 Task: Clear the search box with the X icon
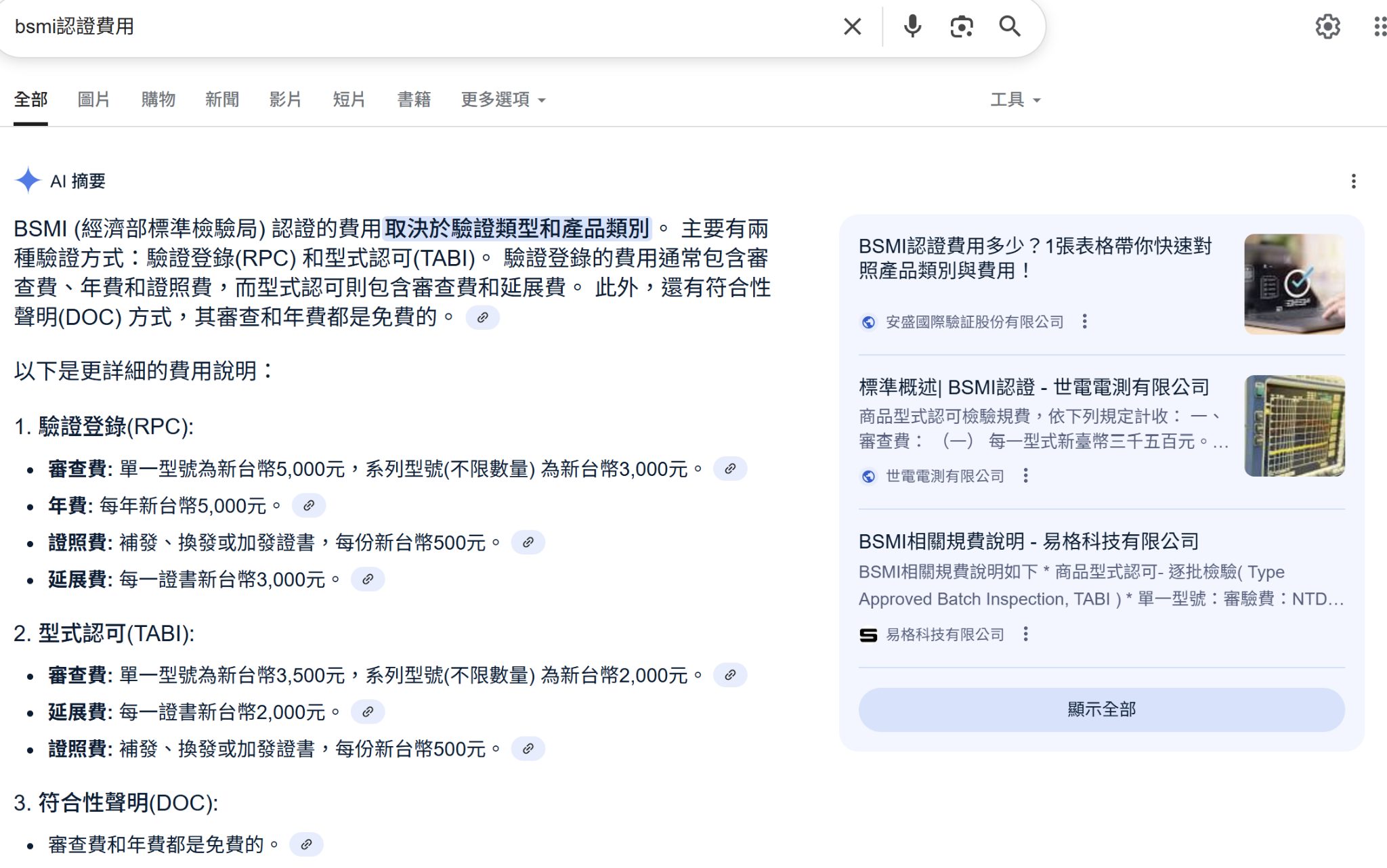[853, 26]
